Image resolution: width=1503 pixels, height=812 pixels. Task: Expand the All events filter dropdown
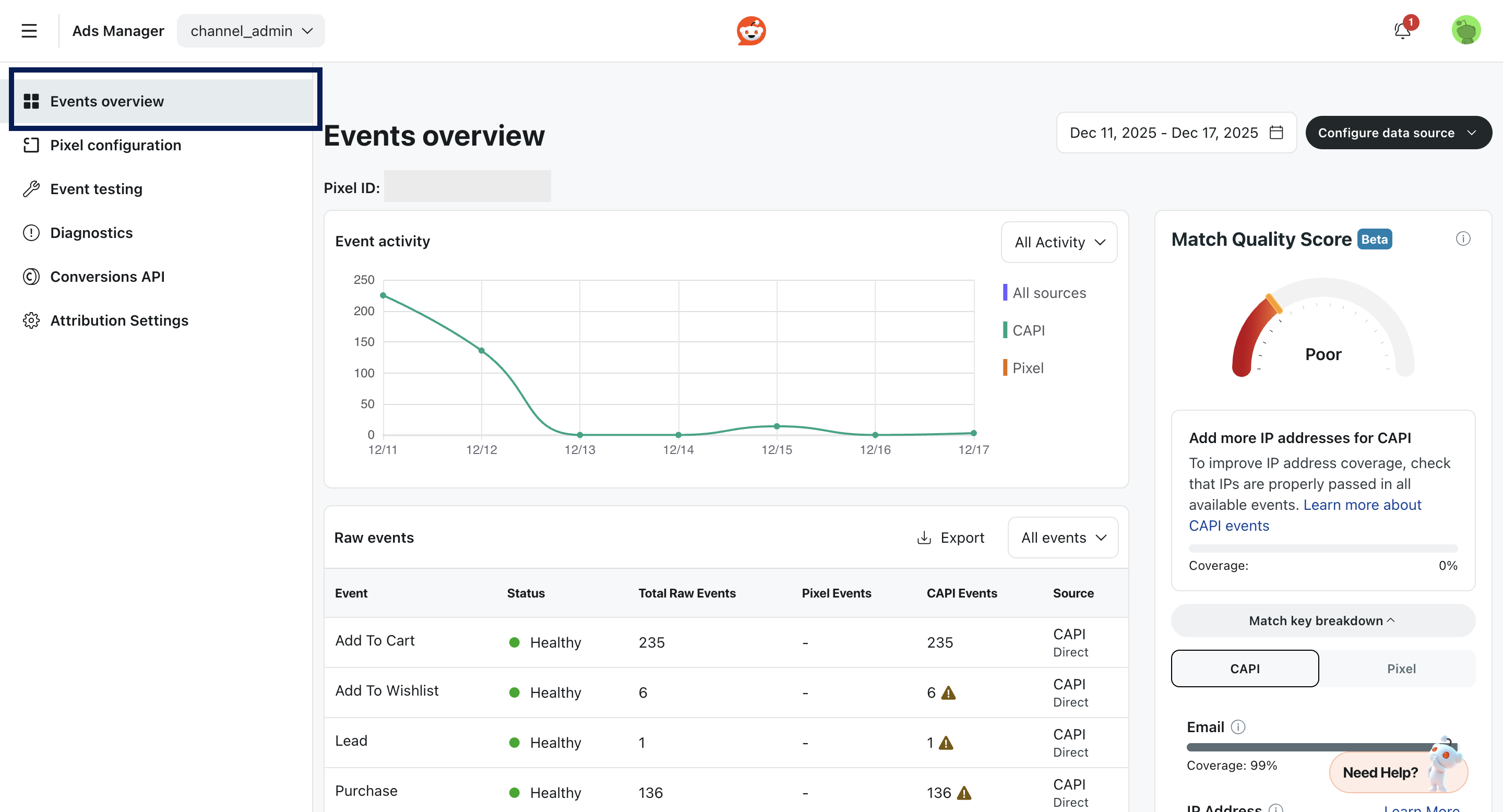pyautogui.click(x=1063, y=538)
